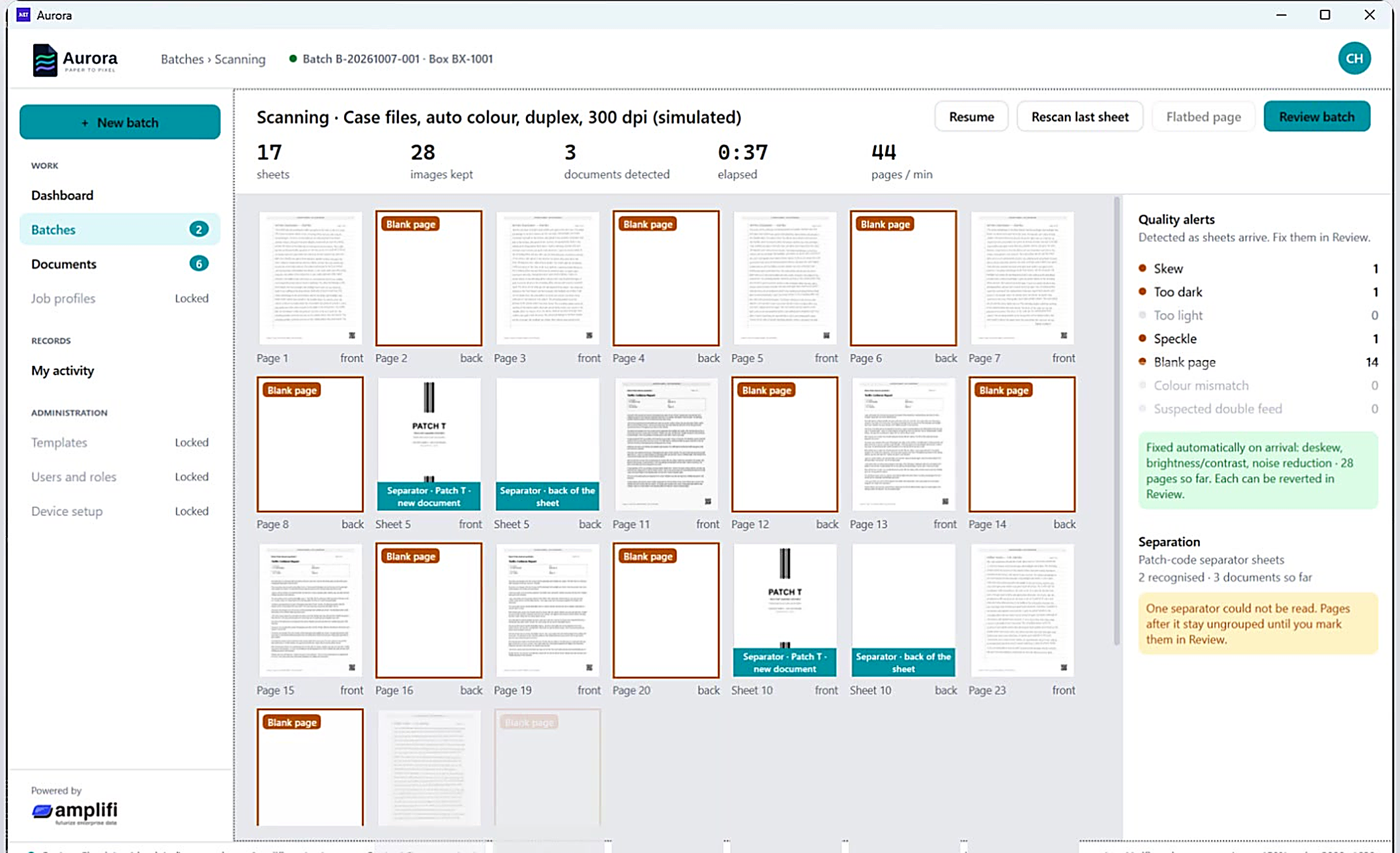Select the Page 13 front thumbnail
The width and height of the screenshot is (1400, 853).
tap(903, 444)
